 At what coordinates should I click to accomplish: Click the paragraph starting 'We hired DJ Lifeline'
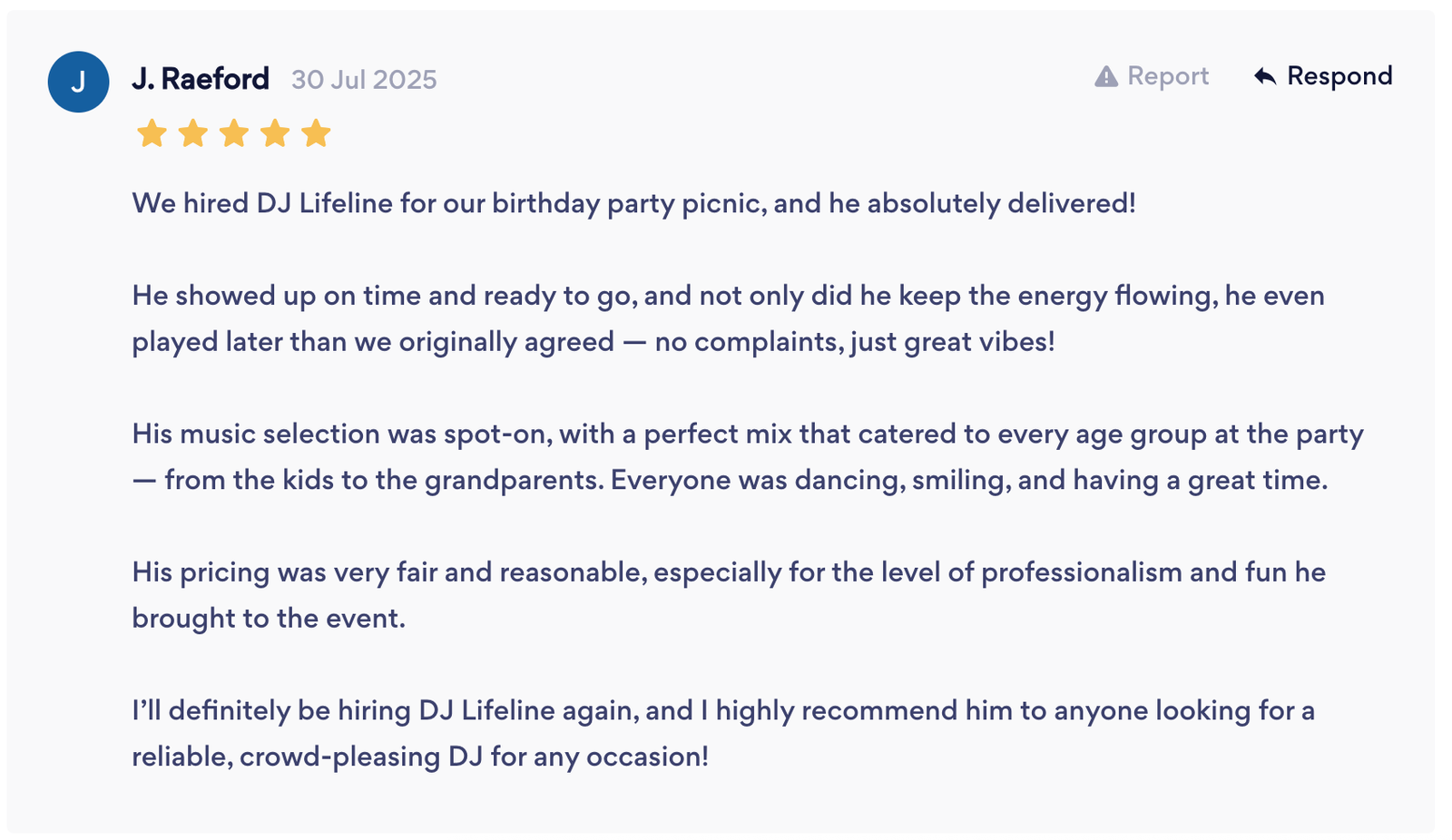[633, 203]
